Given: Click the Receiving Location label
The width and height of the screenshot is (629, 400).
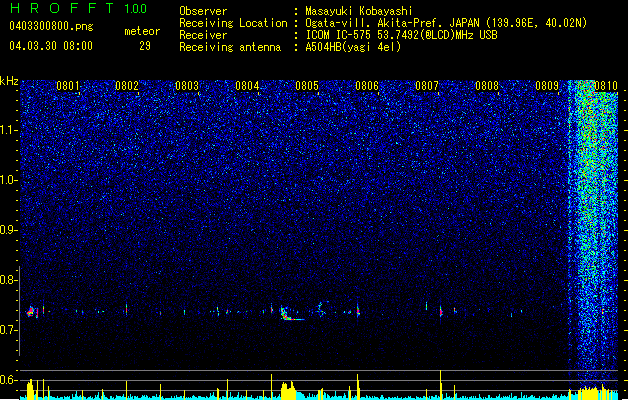Looking at the screenshot, I should [x=233, y=23].
